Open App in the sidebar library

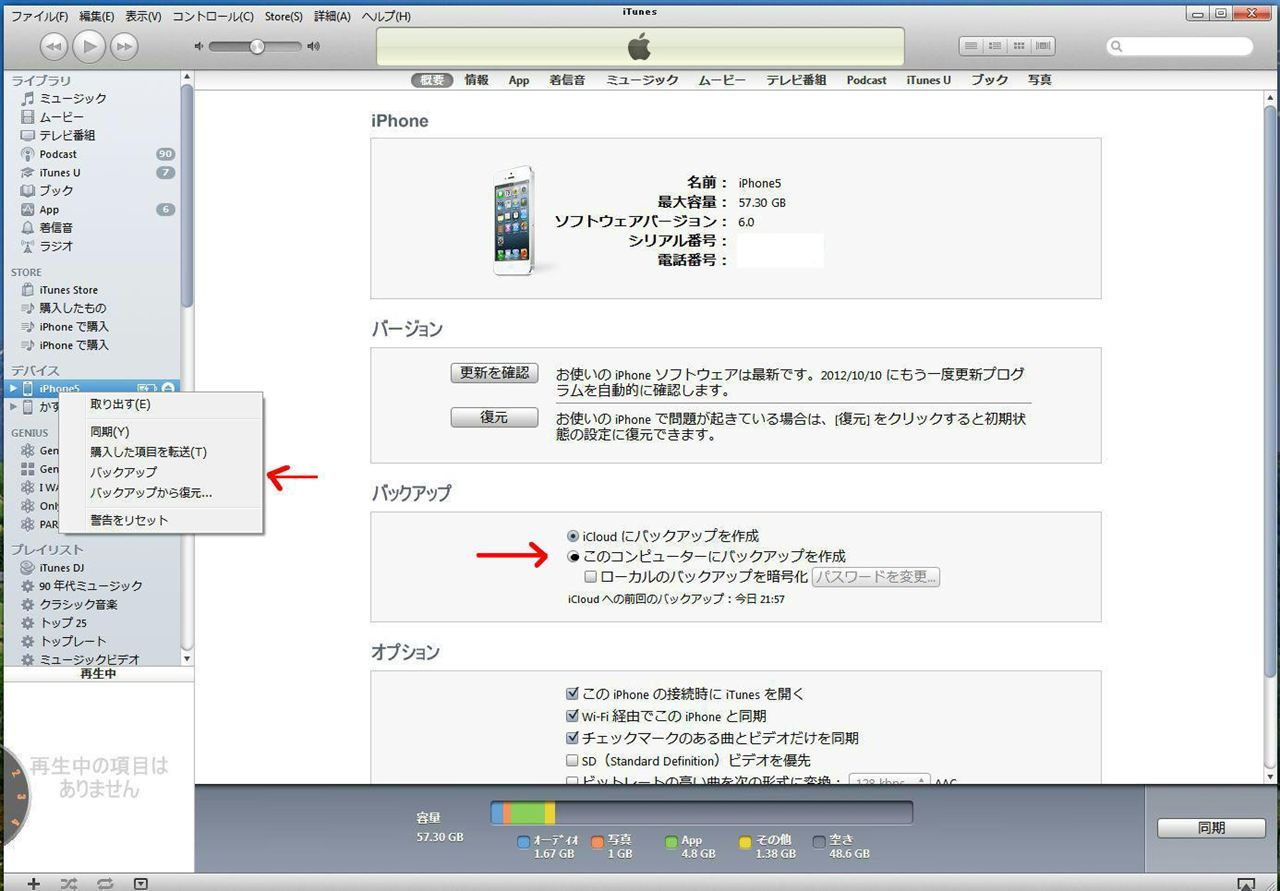(x=49, y=209)
